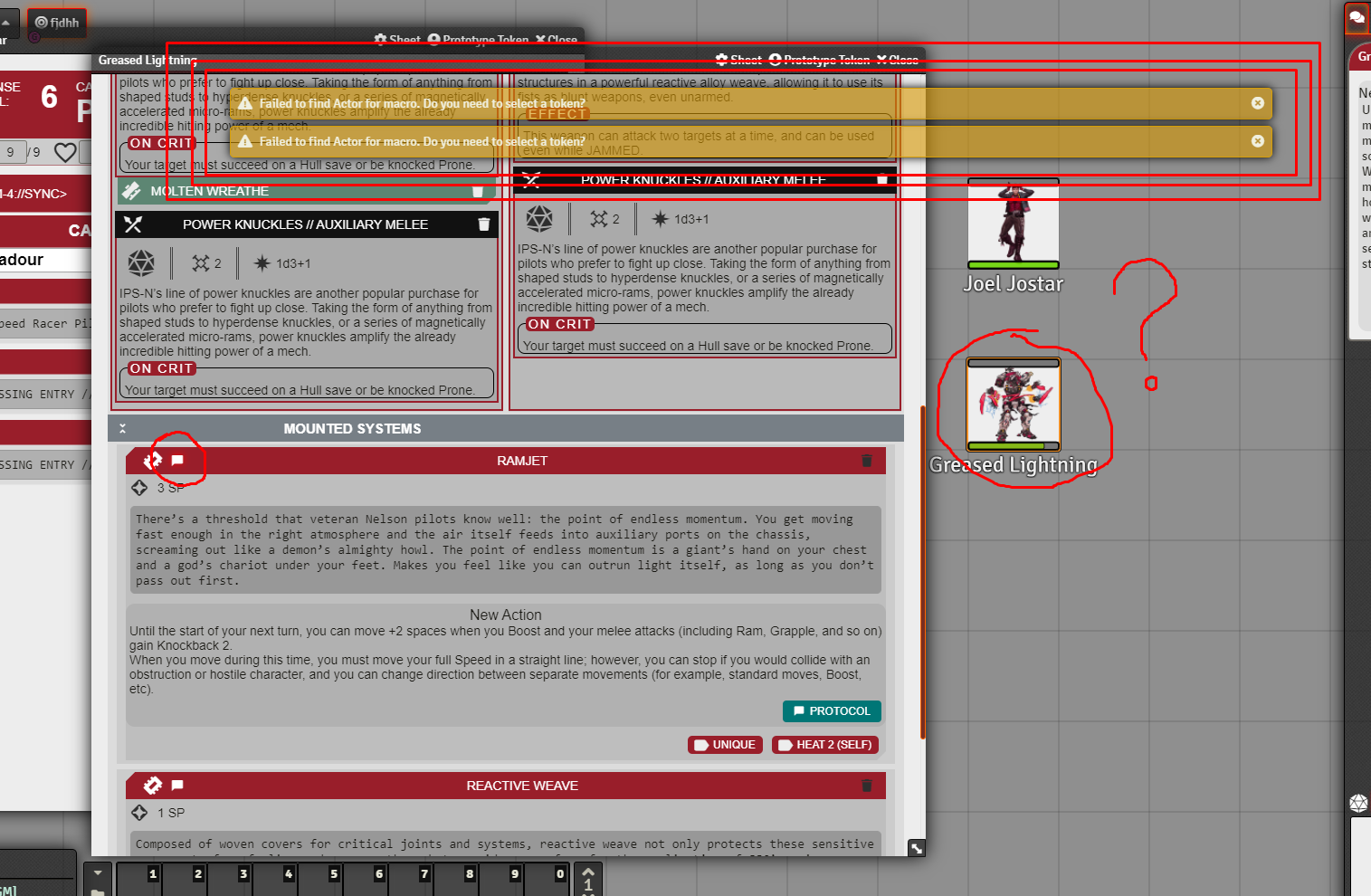
Task: Remove MOLTEN WREATHE using its trash icon
Action: [x=478, y=191]
